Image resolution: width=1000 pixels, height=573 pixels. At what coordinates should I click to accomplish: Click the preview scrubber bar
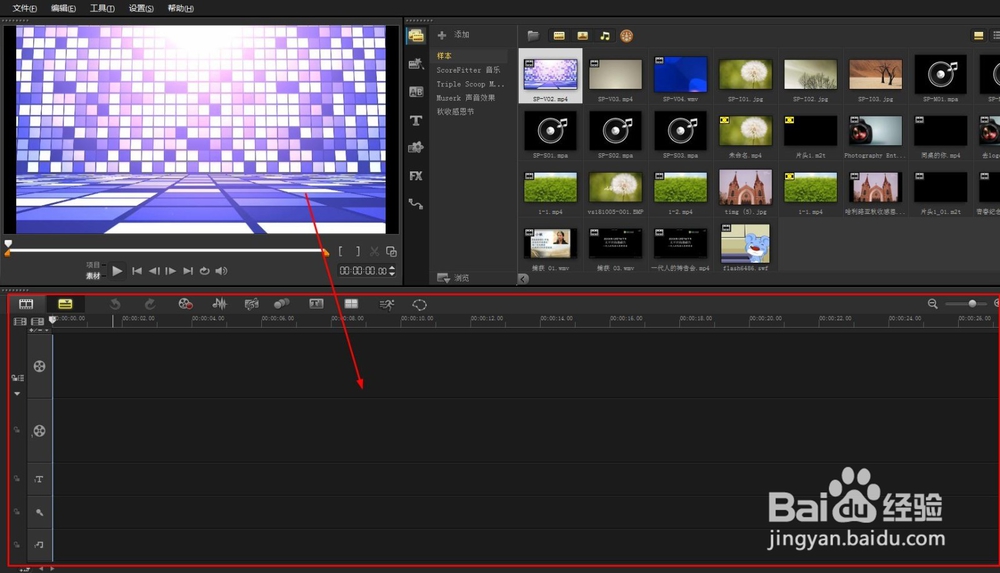167,251
